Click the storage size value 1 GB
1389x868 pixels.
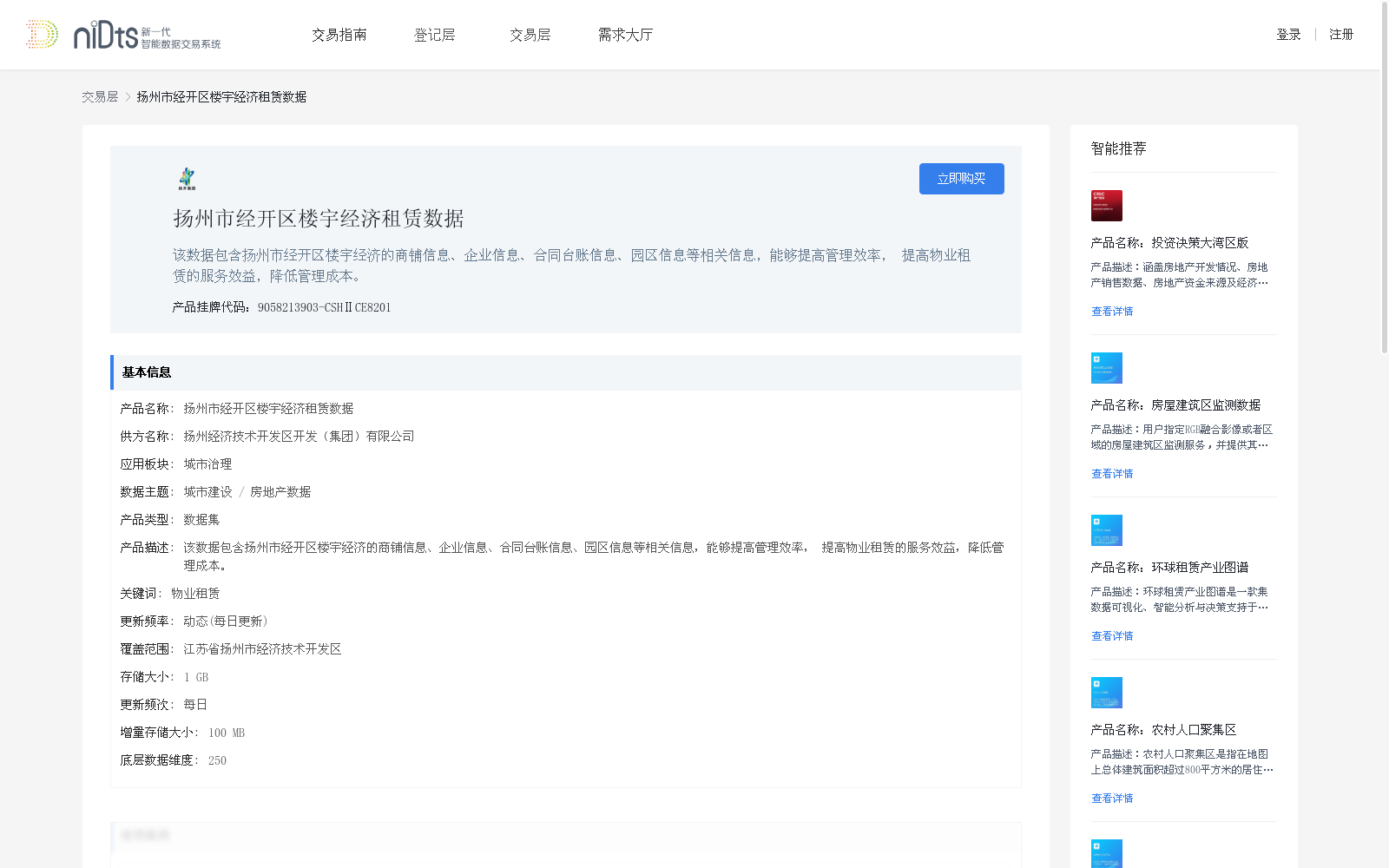click(x=196, y=677)
